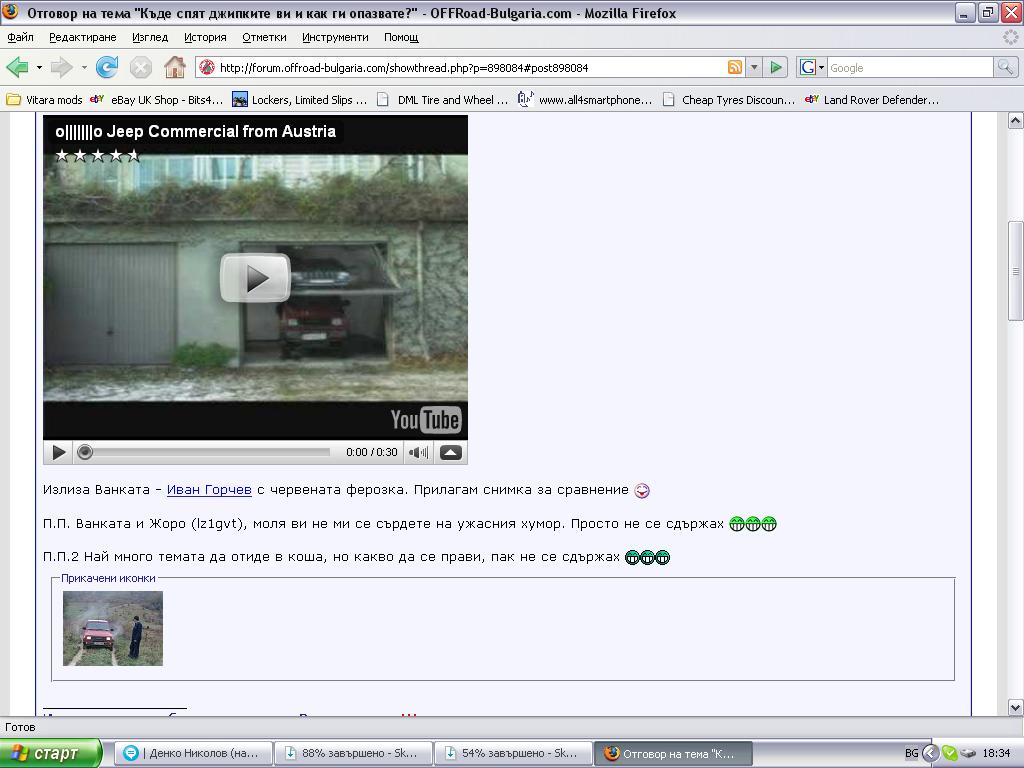Click the taskbar clock showing 18:34
Screen dimensions: 1024x768
(x=996, y=754)
